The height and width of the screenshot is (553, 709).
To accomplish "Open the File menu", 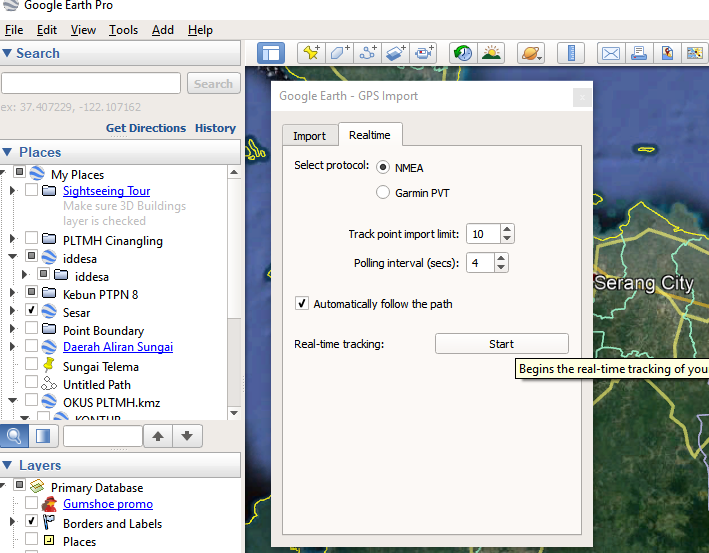I will point(14,30).
